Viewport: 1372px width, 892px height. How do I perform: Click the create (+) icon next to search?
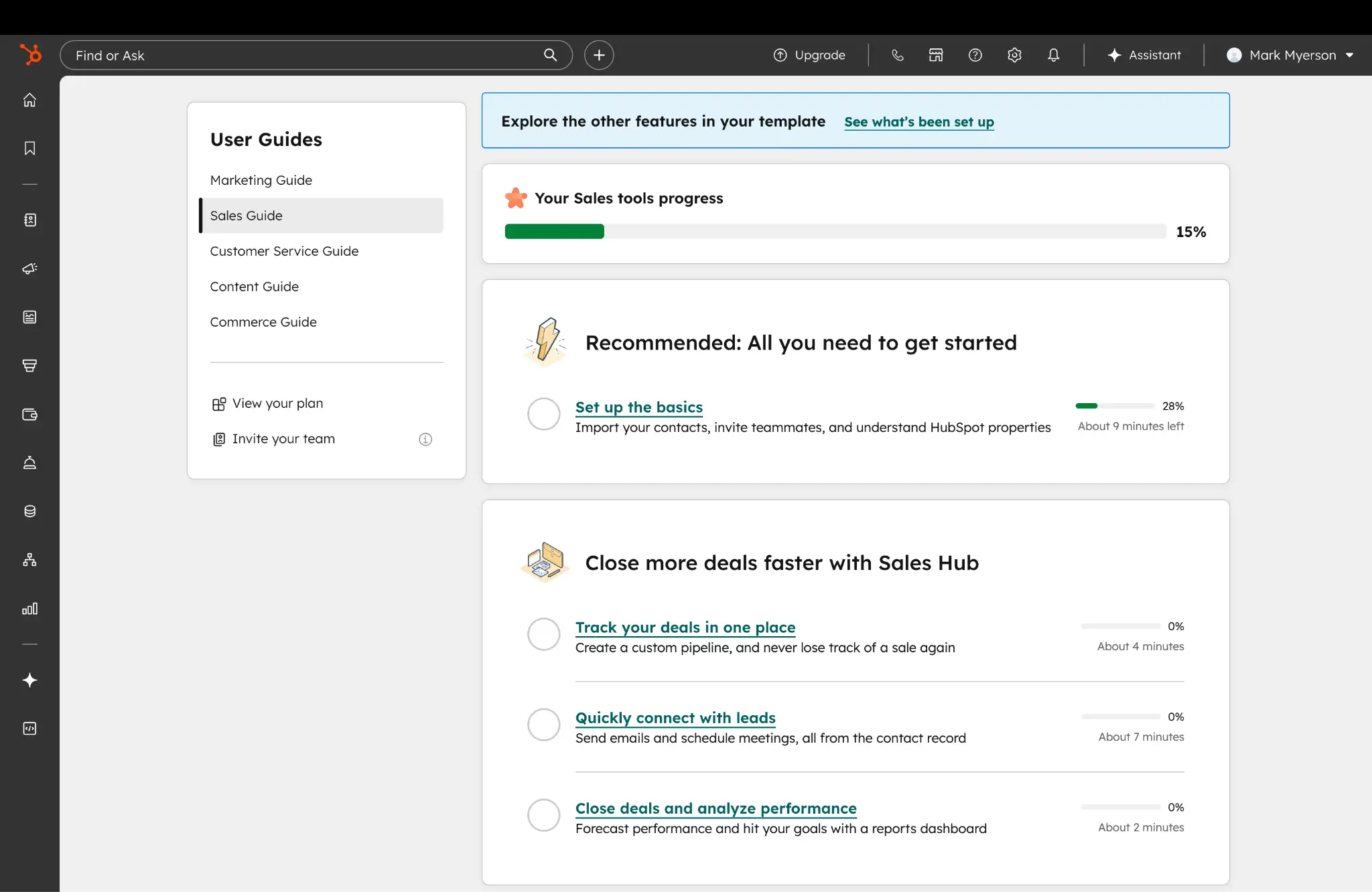598,55
